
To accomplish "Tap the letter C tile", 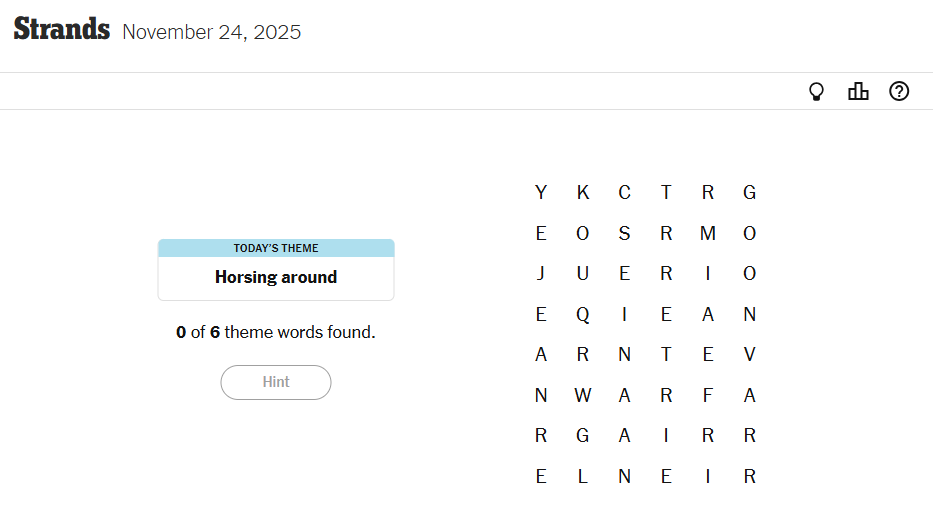I will tap(624, 193).
